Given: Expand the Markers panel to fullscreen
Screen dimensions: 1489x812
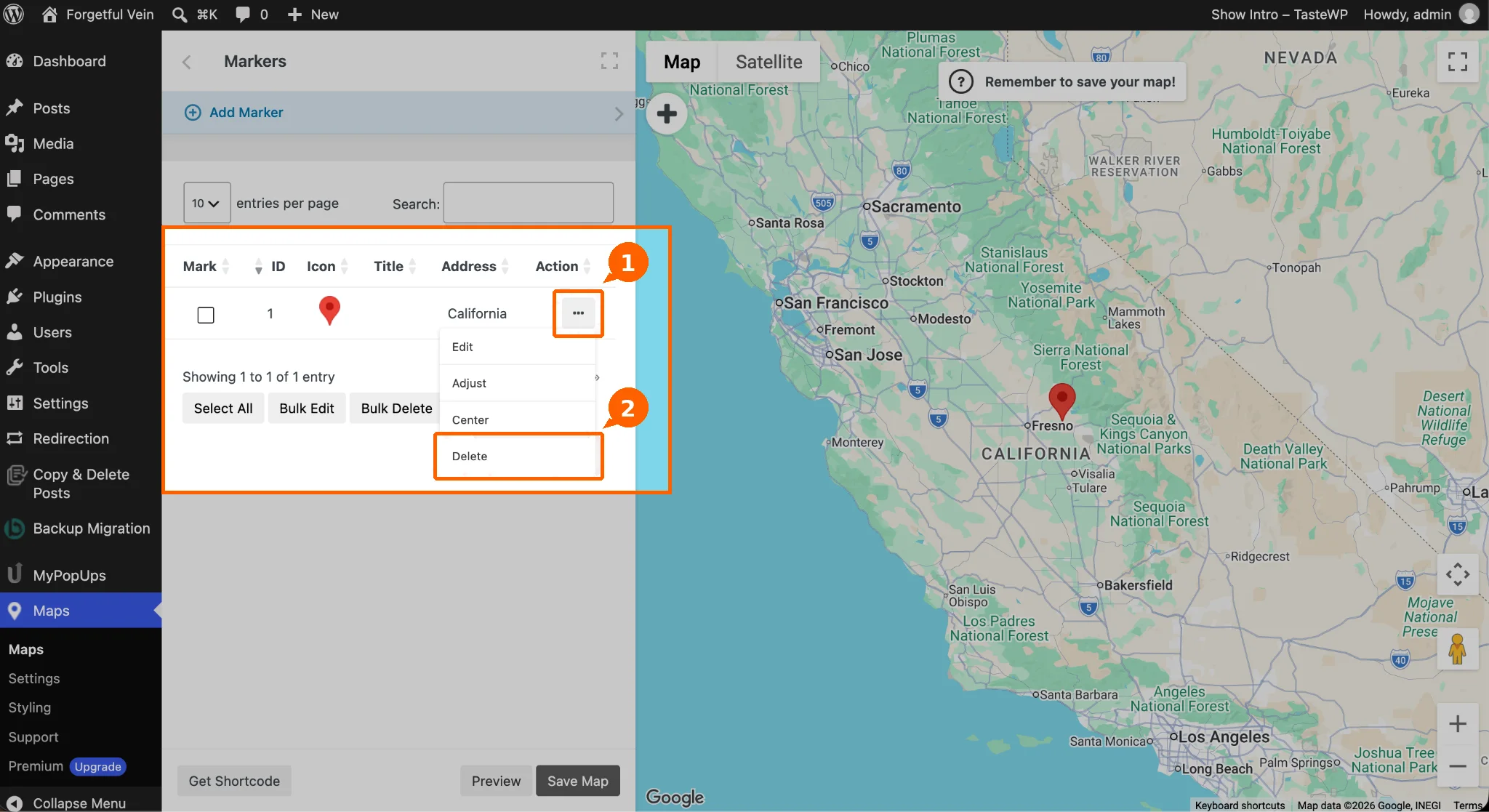Looking at the screenshot, I should 609,61.
